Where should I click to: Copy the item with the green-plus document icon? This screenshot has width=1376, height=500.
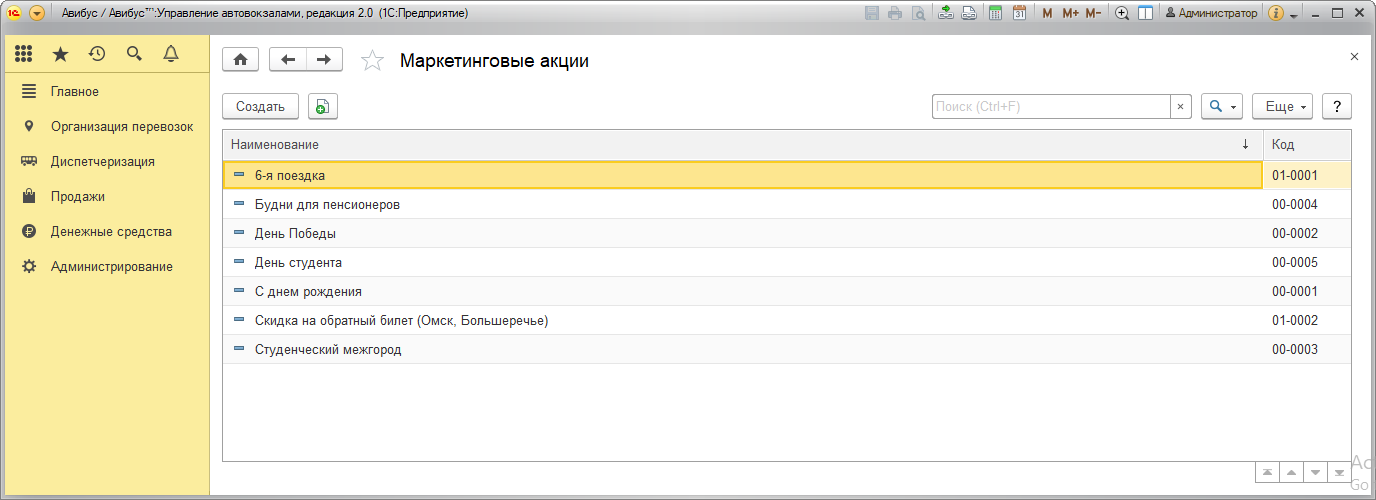click(323, 107)
